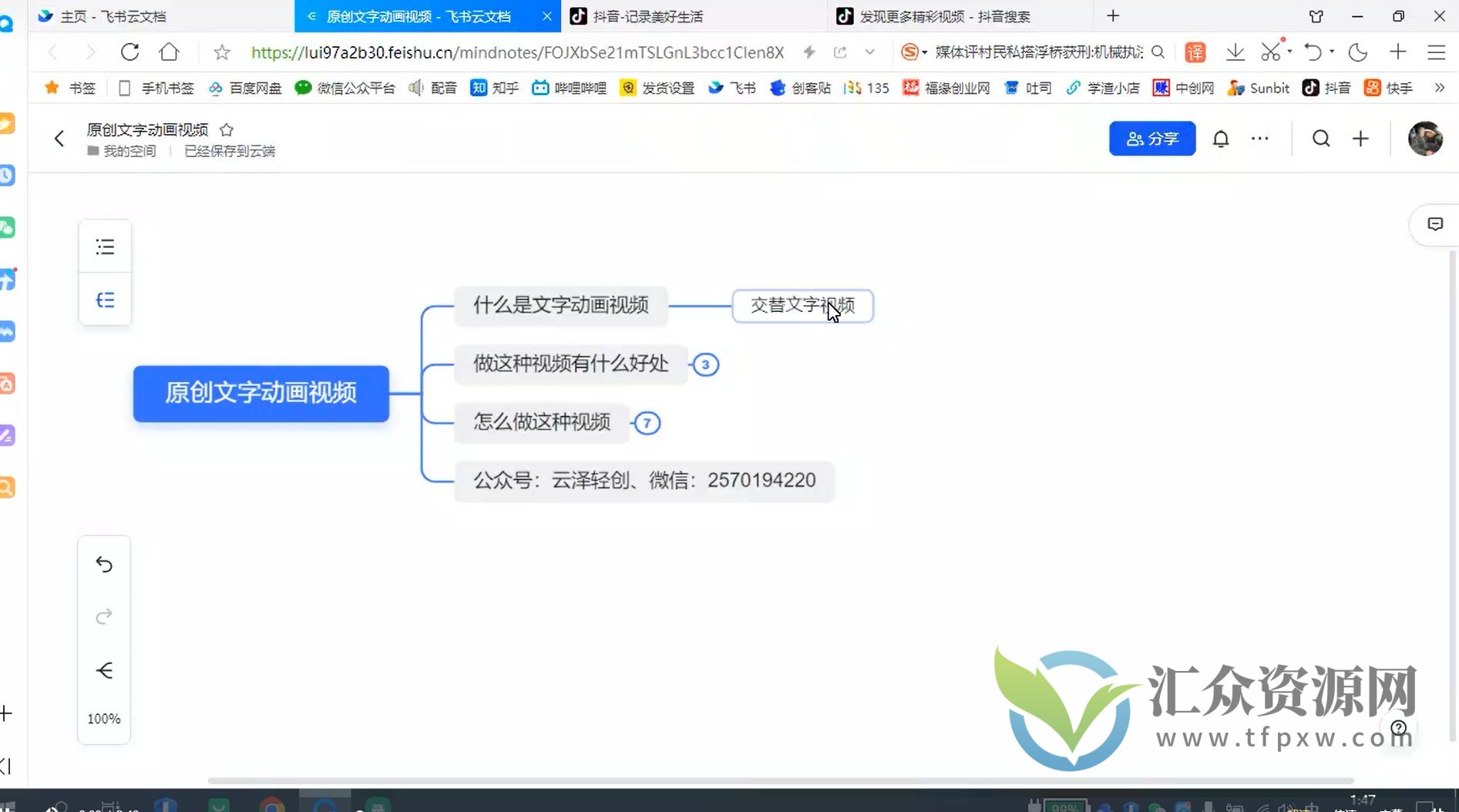Click the plus icon to add new node
This screenshot has width=1459, height=812.
1360,139
